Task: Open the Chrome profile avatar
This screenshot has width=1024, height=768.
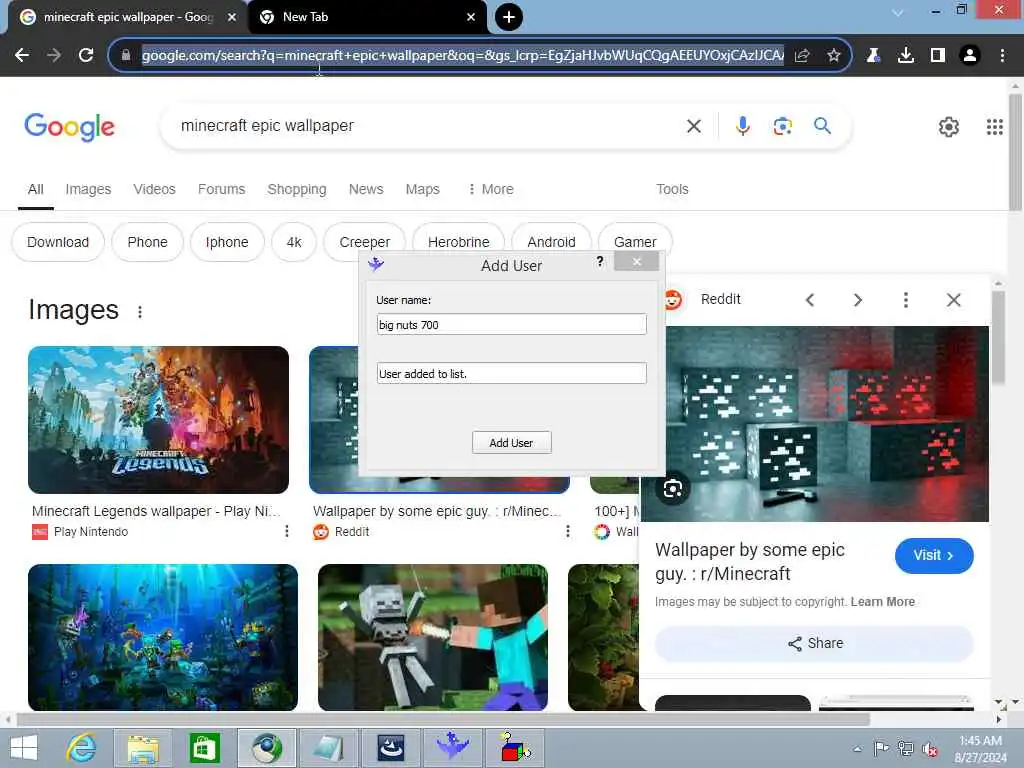Action: pyautogui.click(x=970, y=56)
